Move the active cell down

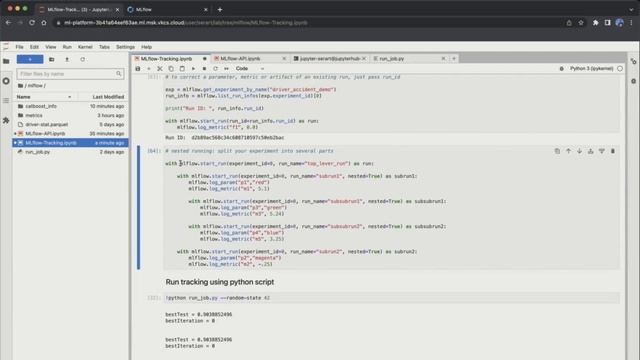(x=579, y=151)
